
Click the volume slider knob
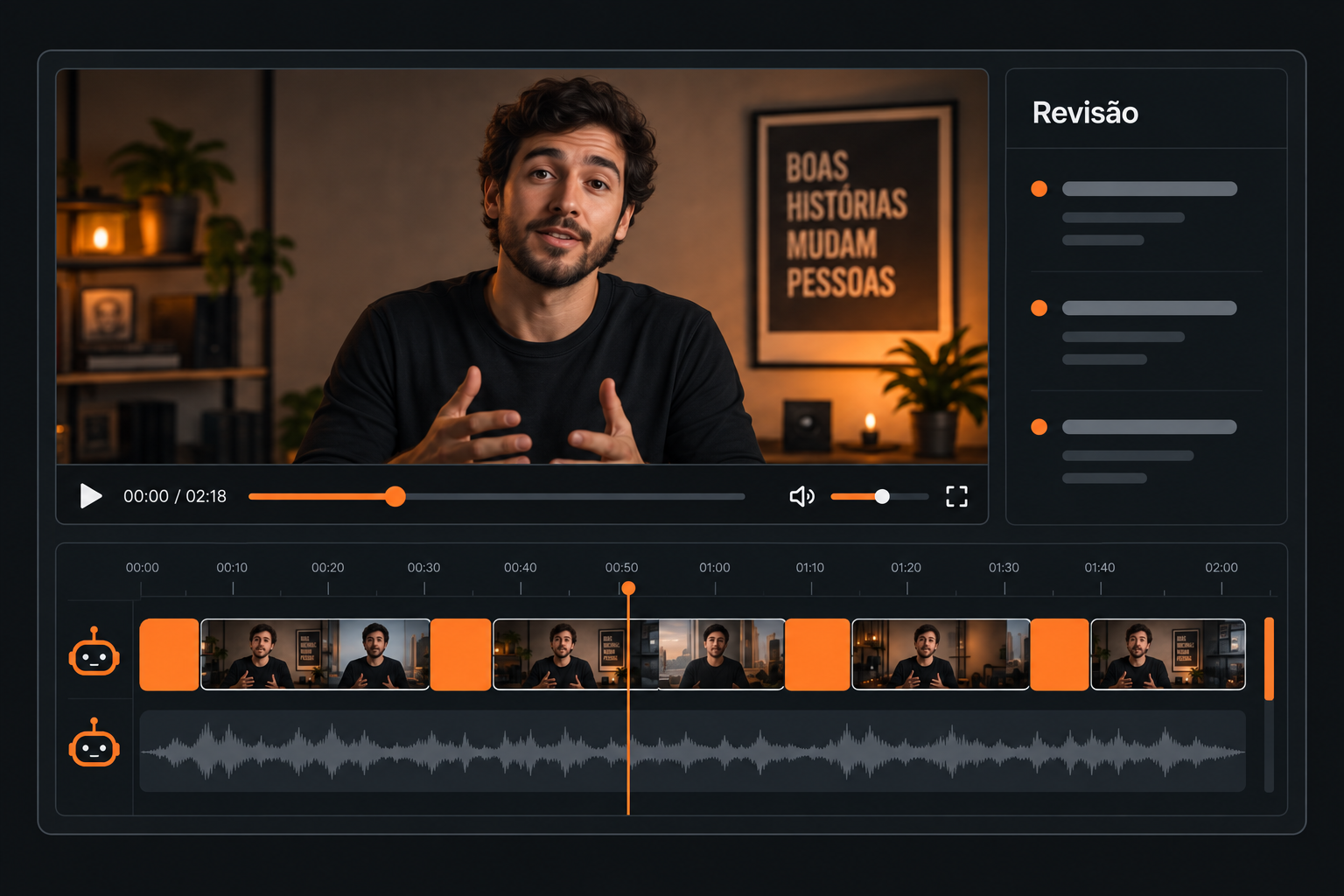coord(882,497)
